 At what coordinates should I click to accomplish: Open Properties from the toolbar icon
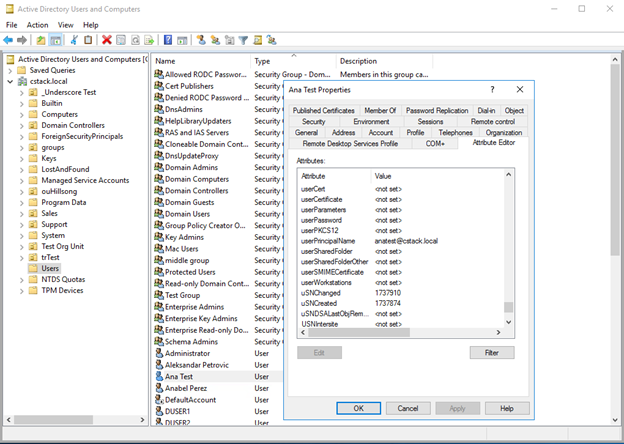[121, 40]
